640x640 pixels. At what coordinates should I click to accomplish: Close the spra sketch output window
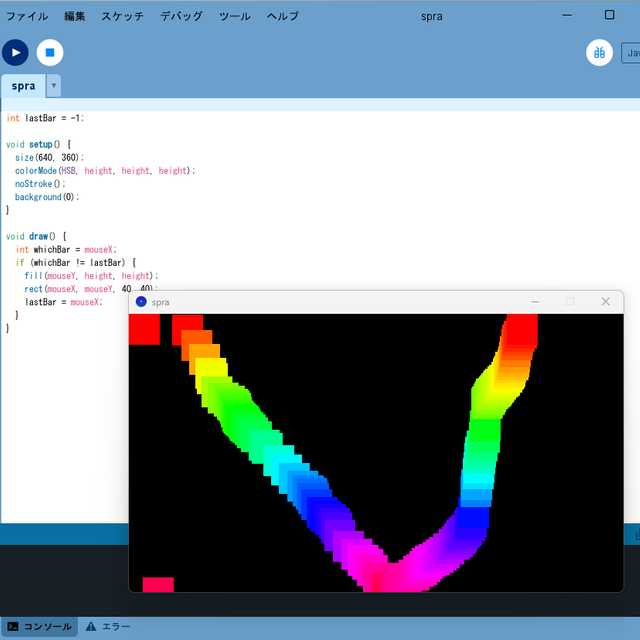(605, 302)
